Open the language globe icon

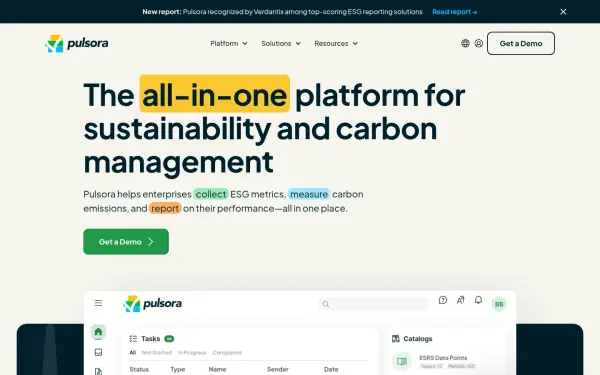click(x=465, y=43)
